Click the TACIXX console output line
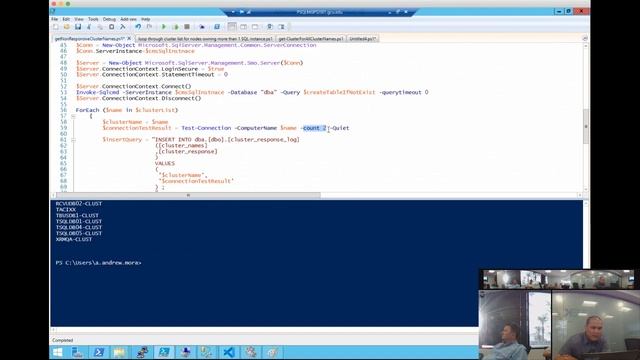The width and height of the screenshot is (640, 360). [x=66, y=210]
